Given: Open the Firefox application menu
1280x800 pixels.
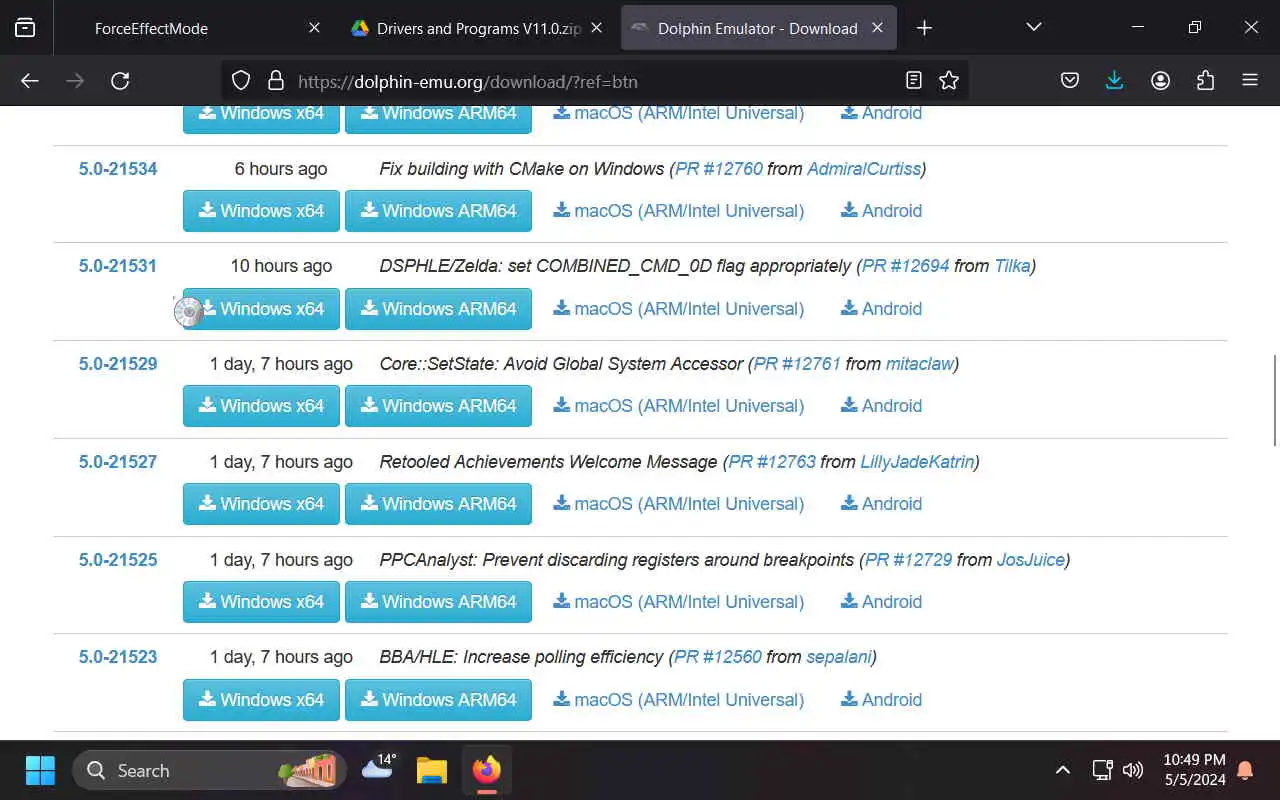Looking at the screenshot, I should click(1250, 81).
